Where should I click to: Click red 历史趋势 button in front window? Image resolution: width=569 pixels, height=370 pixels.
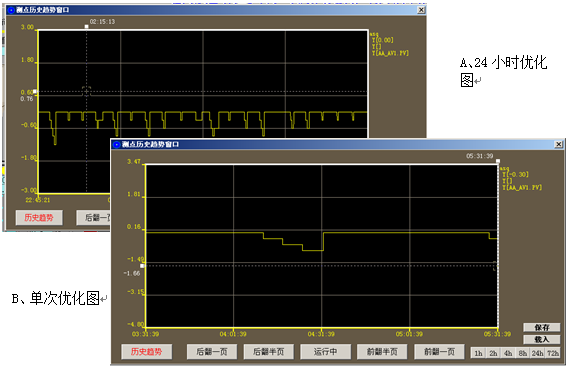[x=147, y=352]
